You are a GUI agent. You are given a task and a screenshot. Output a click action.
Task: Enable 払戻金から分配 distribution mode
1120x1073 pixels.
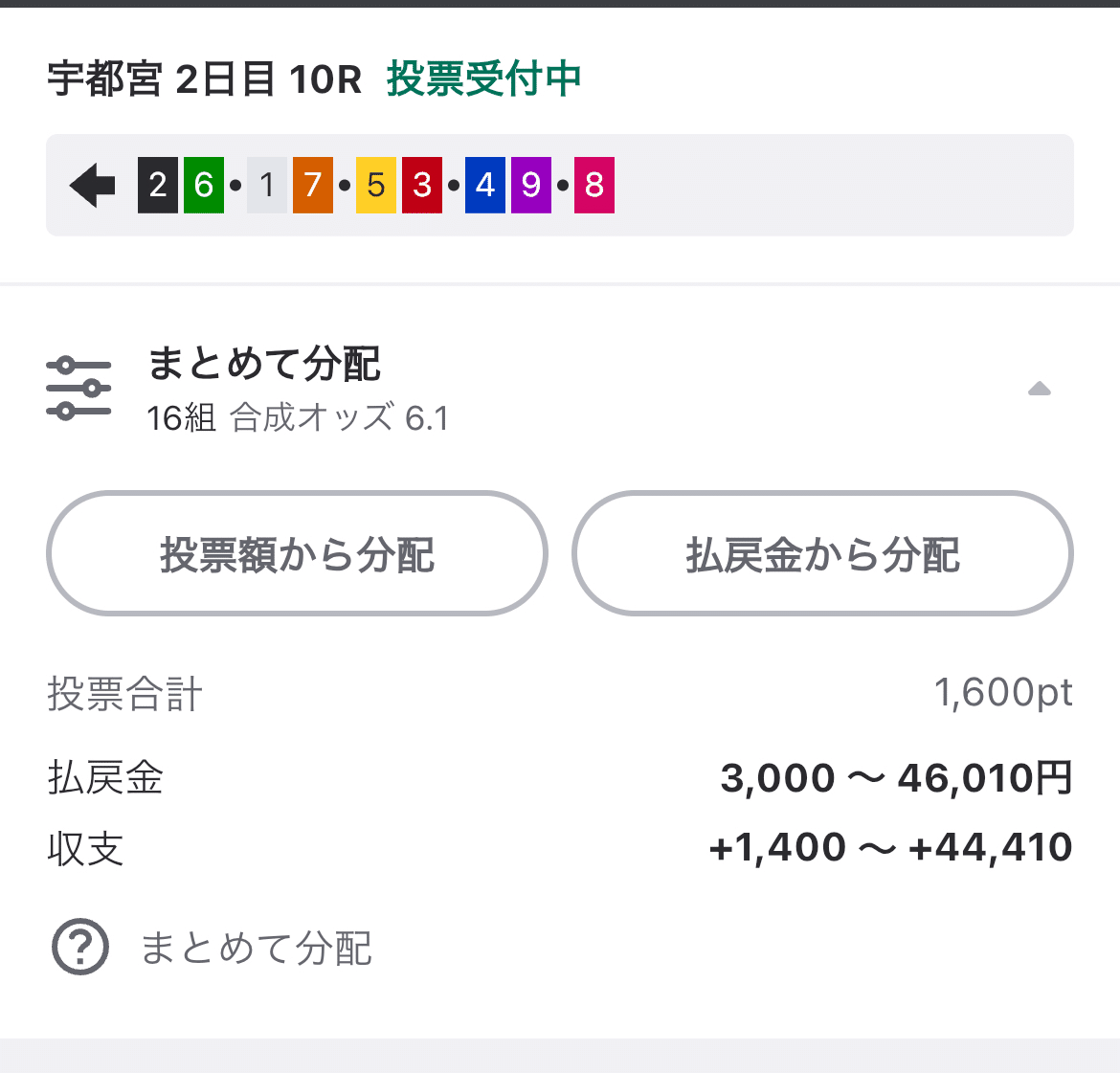click(821, 554)
